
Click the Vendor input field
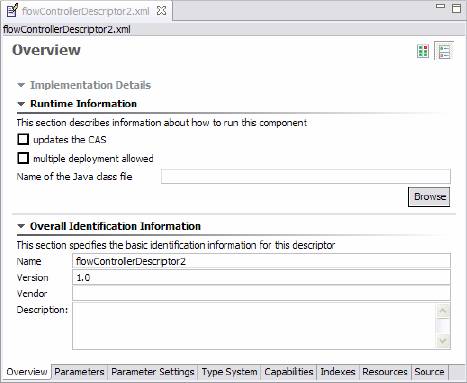(x=261, y=293)
